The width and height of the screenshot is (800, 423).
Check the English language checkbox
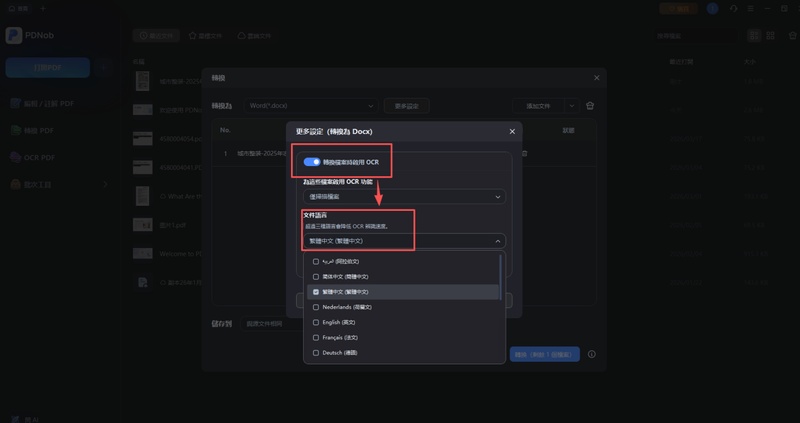click(x=316, y=322)
